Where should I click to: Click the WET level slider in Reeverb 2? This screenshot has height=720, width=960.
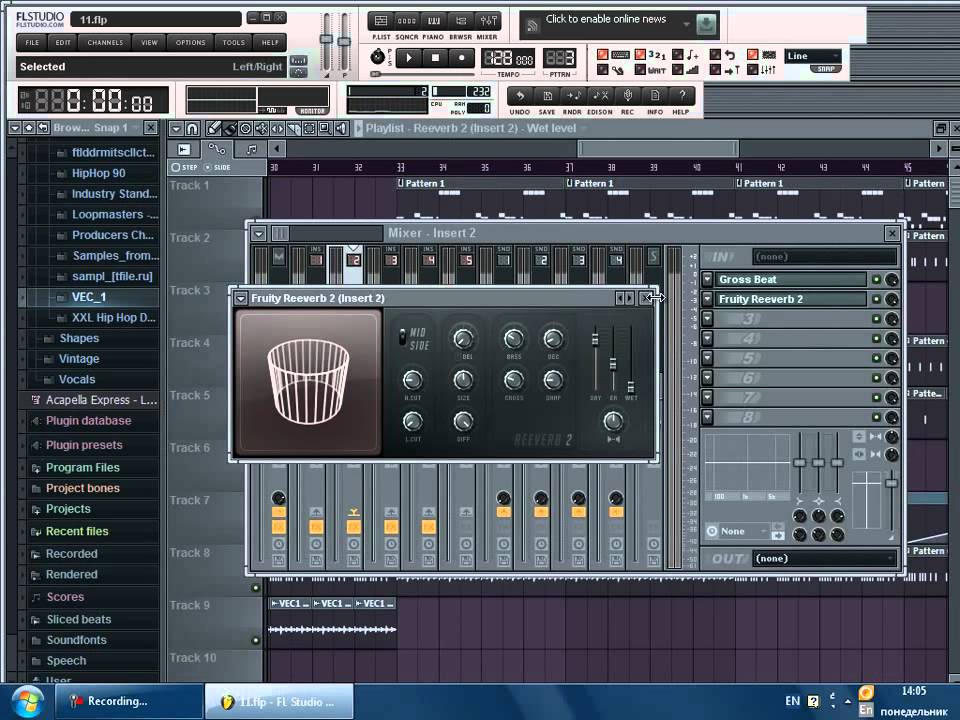tap(631, 385)
